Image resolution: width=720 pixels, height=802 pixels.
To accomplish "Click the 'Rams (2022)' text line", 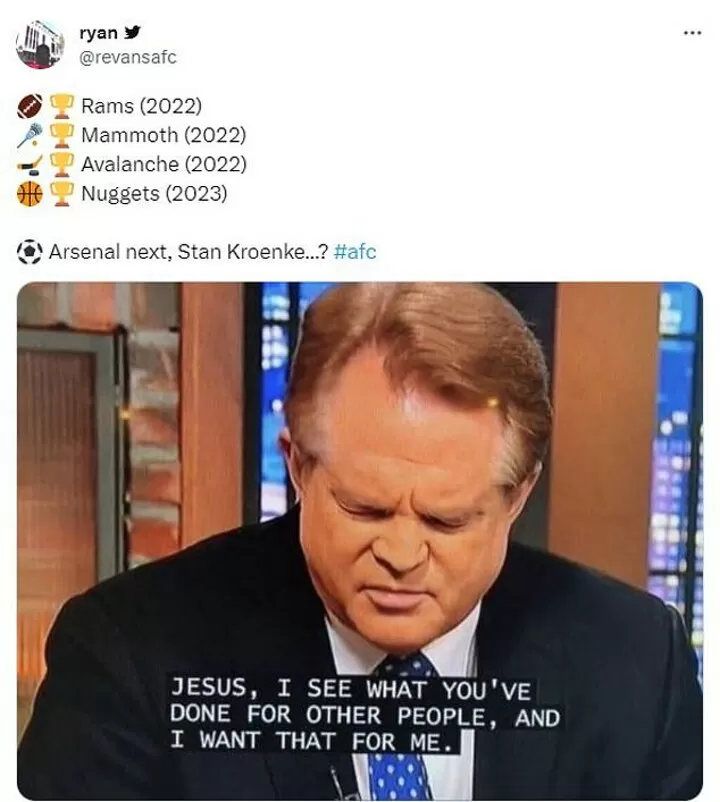I will coord(141,106).
